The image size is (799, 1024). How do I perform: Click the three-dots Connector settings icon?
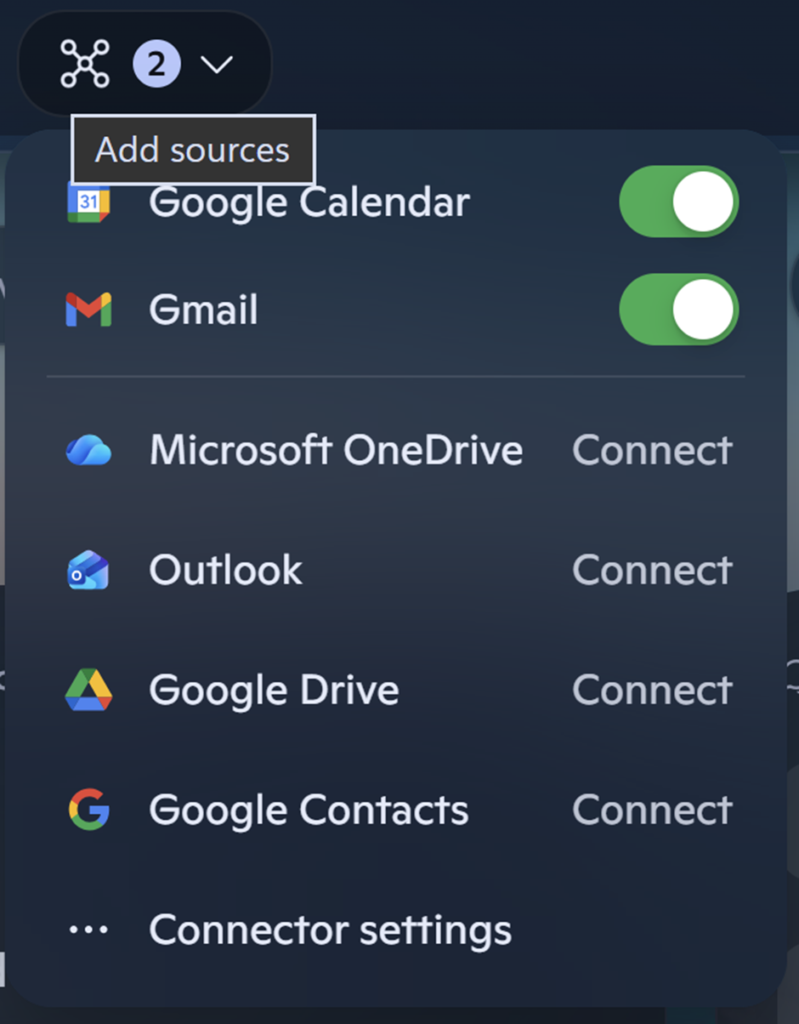[88, 930]
